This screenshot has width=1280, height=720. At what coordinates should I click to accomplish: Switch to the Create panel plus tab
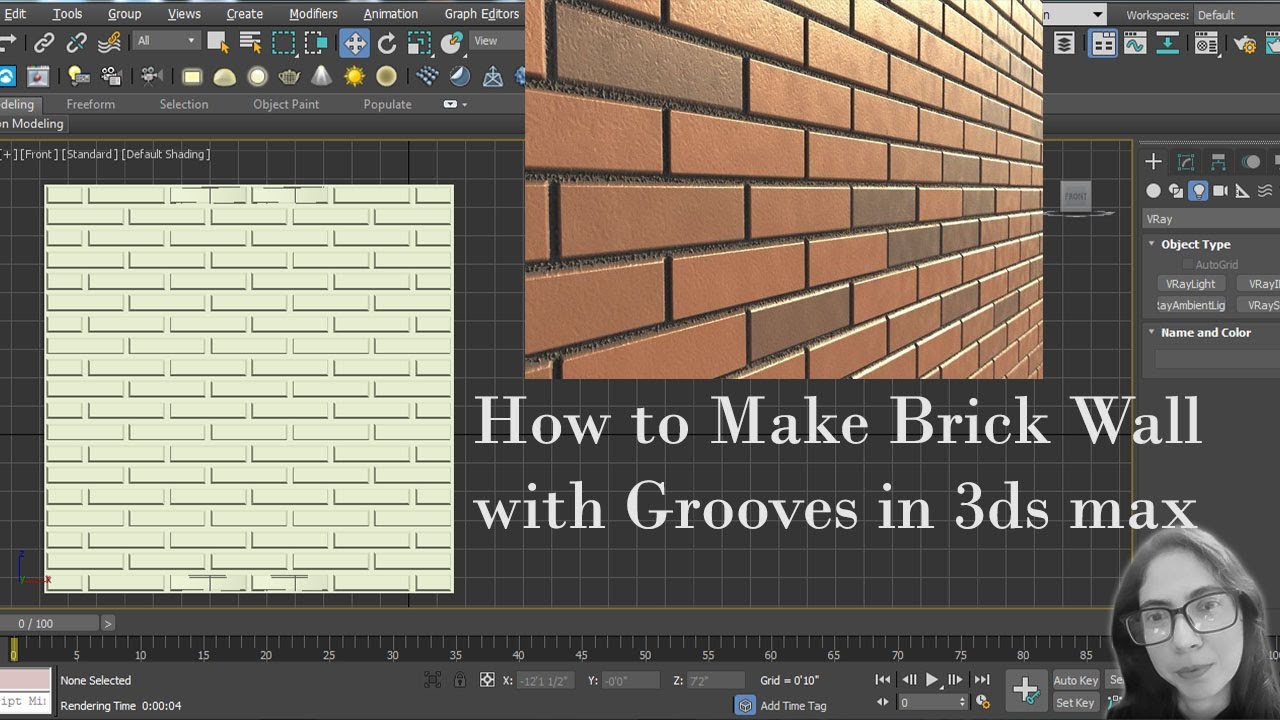[1154, 162]
